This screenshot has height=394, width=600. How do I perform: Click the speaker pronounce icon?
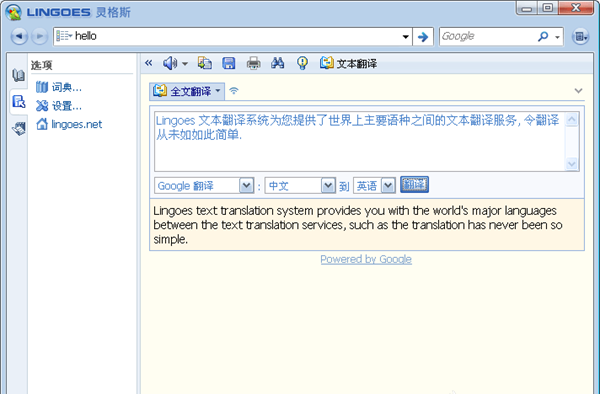click(170, 63)
